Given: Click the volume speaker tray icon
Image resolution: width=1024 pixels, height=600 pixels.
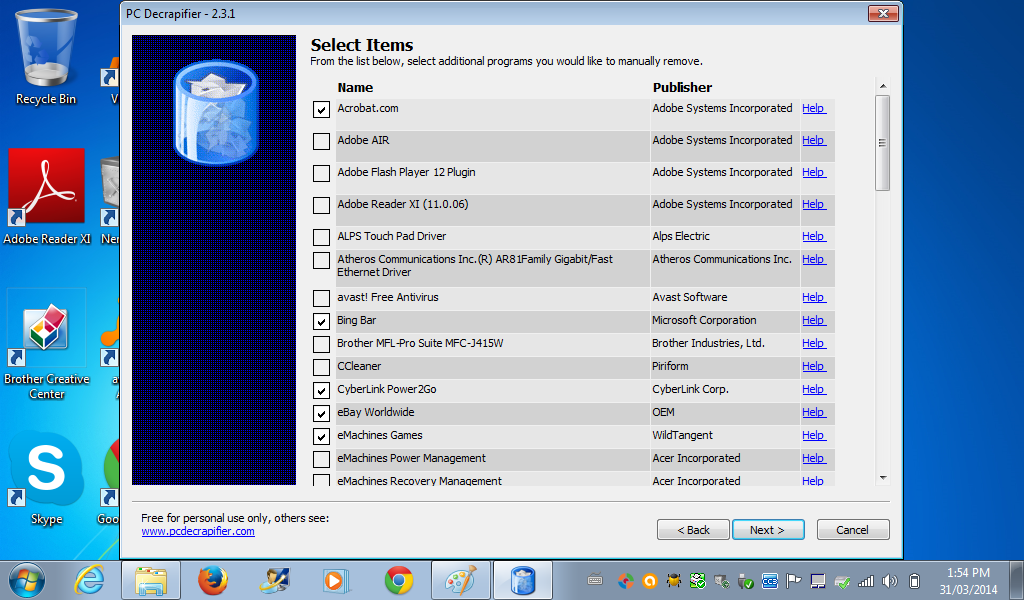Looking at the screenshot, I should 889,580.
